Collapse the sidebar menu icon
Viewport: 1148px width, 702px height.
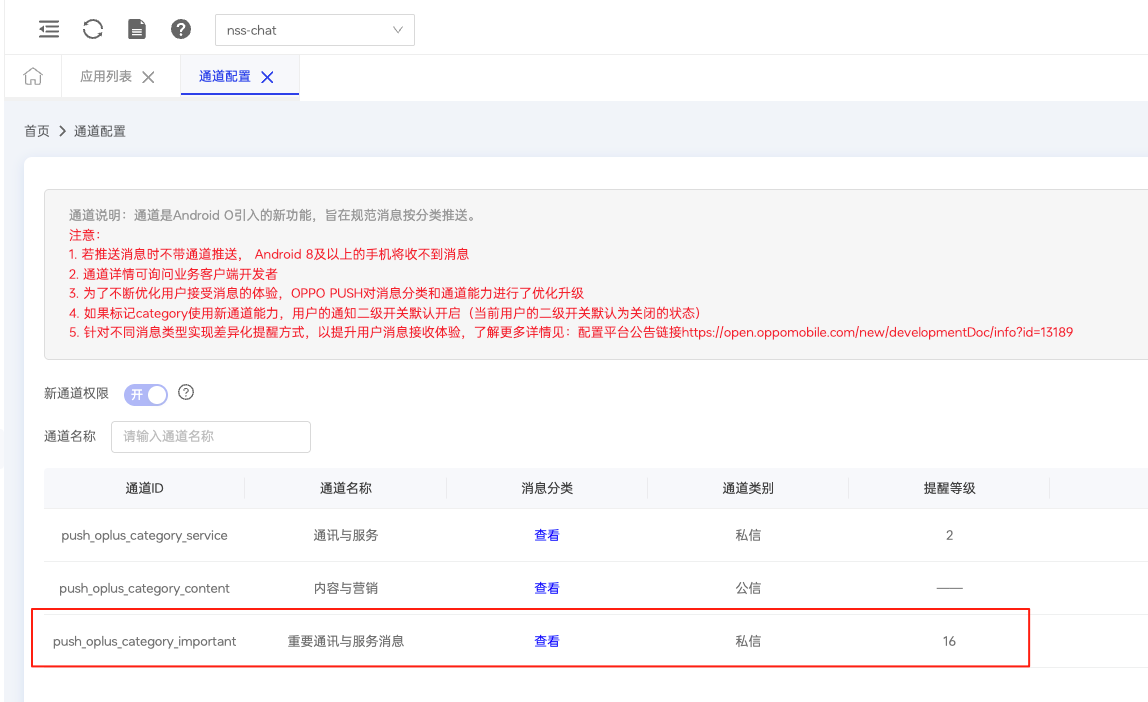coord(49,29)
